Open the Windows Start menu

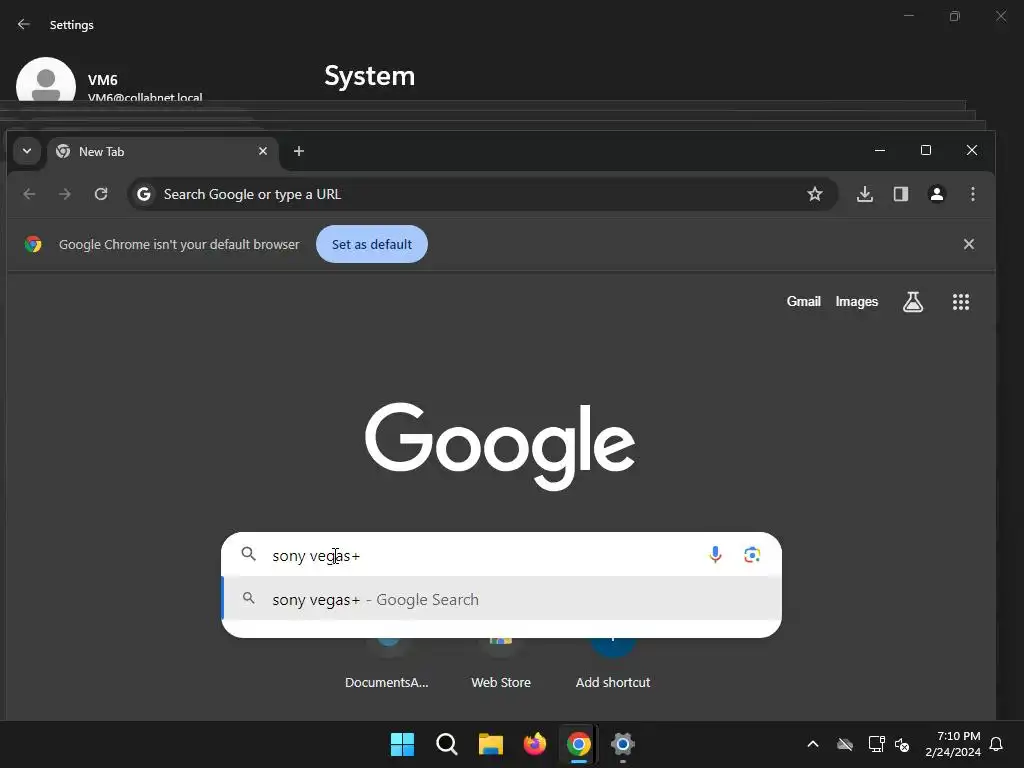point(402,744)
